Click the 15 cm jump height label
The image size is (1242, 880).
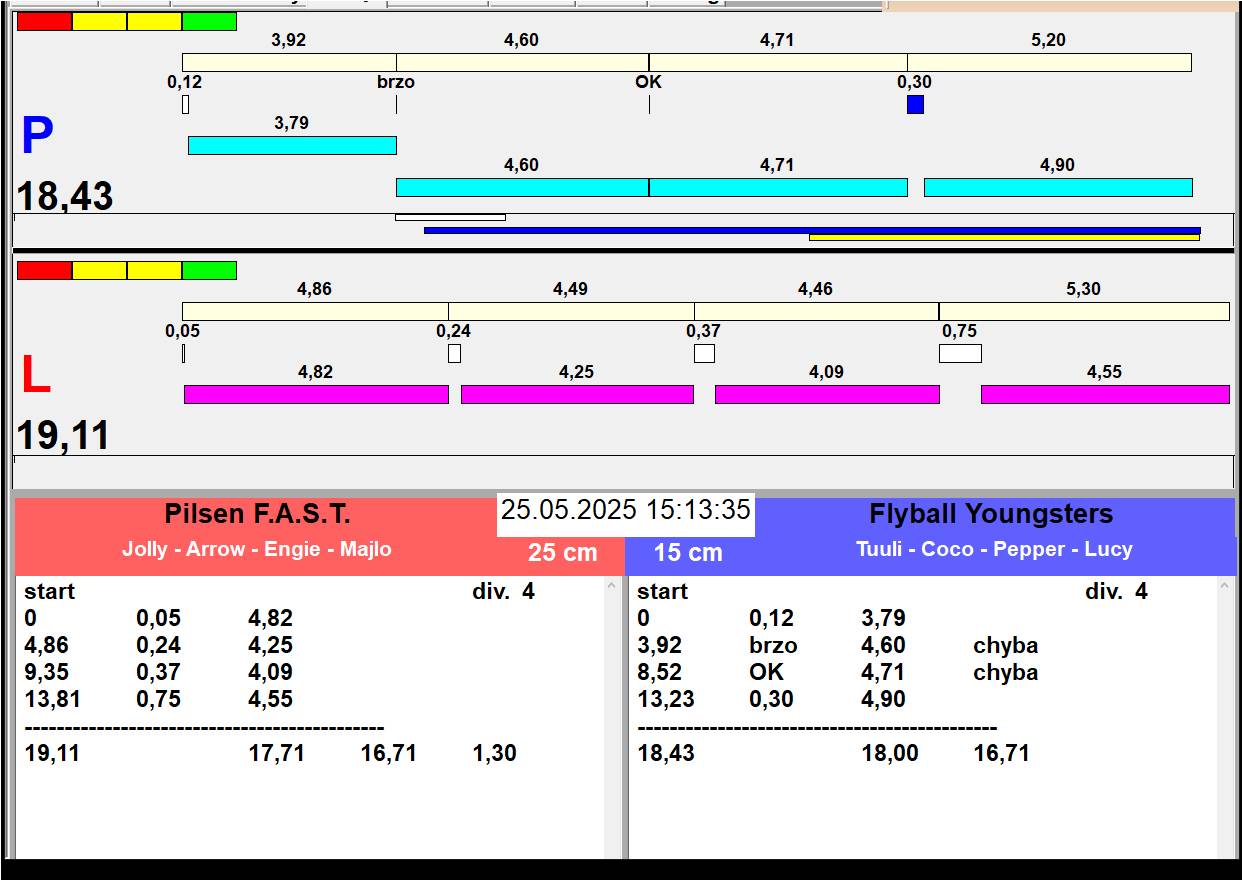point(688,553)
